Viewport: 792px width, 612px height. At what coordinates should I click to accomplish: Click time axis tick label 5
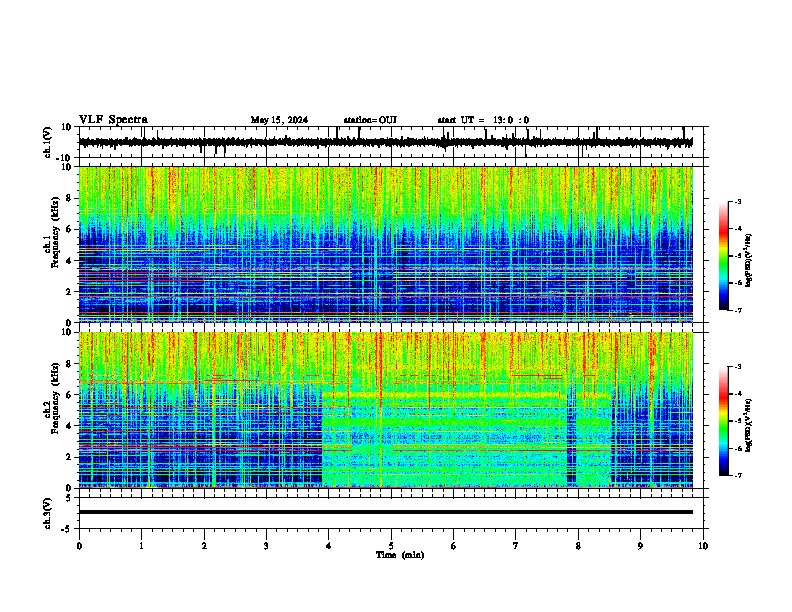(391, 546)
